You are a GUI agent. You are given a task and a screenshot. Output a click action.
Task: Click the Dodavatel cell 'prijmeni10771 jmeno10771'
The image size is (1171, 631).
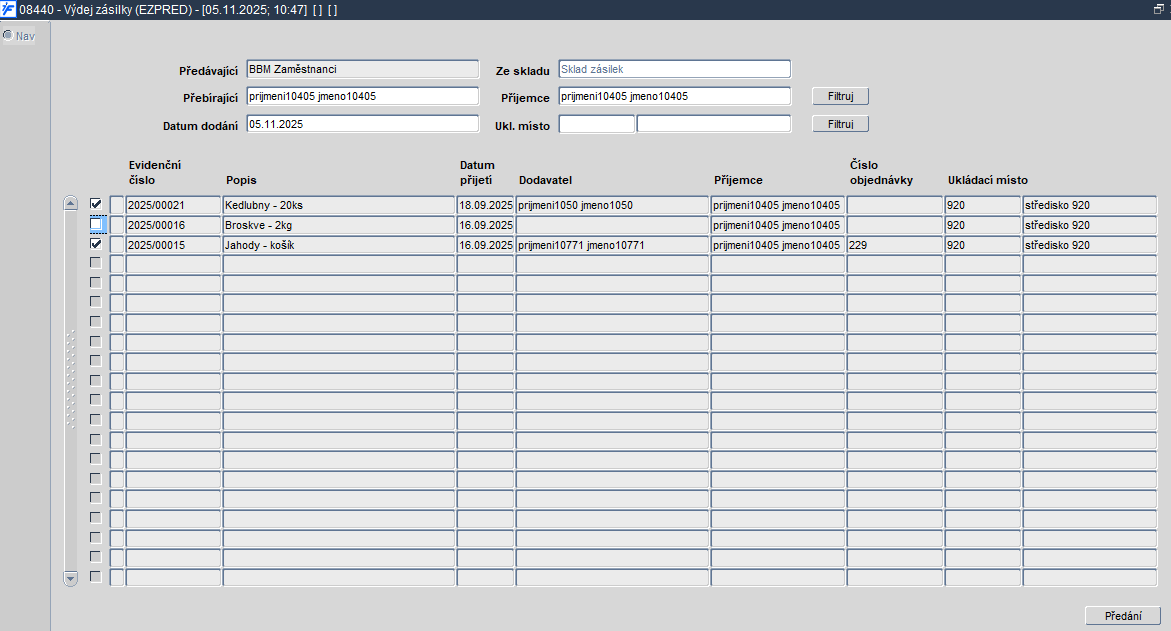[x=612, y=245]
